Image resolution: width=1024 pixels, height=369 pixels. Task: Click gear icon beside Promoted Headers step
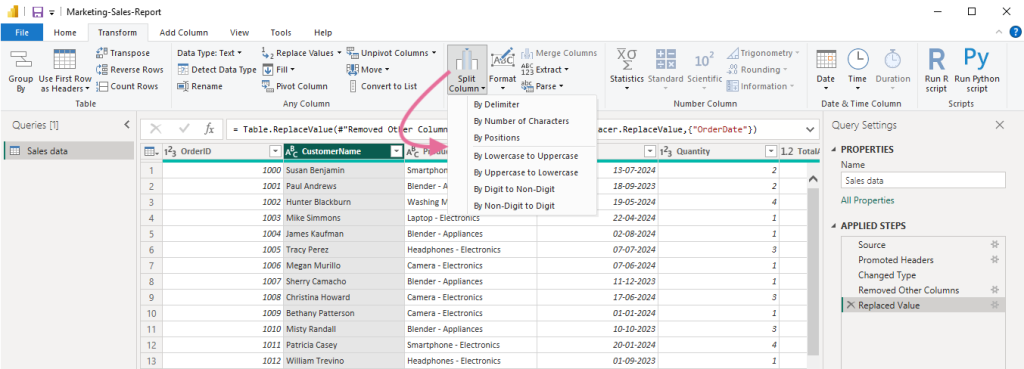[995, 259]
